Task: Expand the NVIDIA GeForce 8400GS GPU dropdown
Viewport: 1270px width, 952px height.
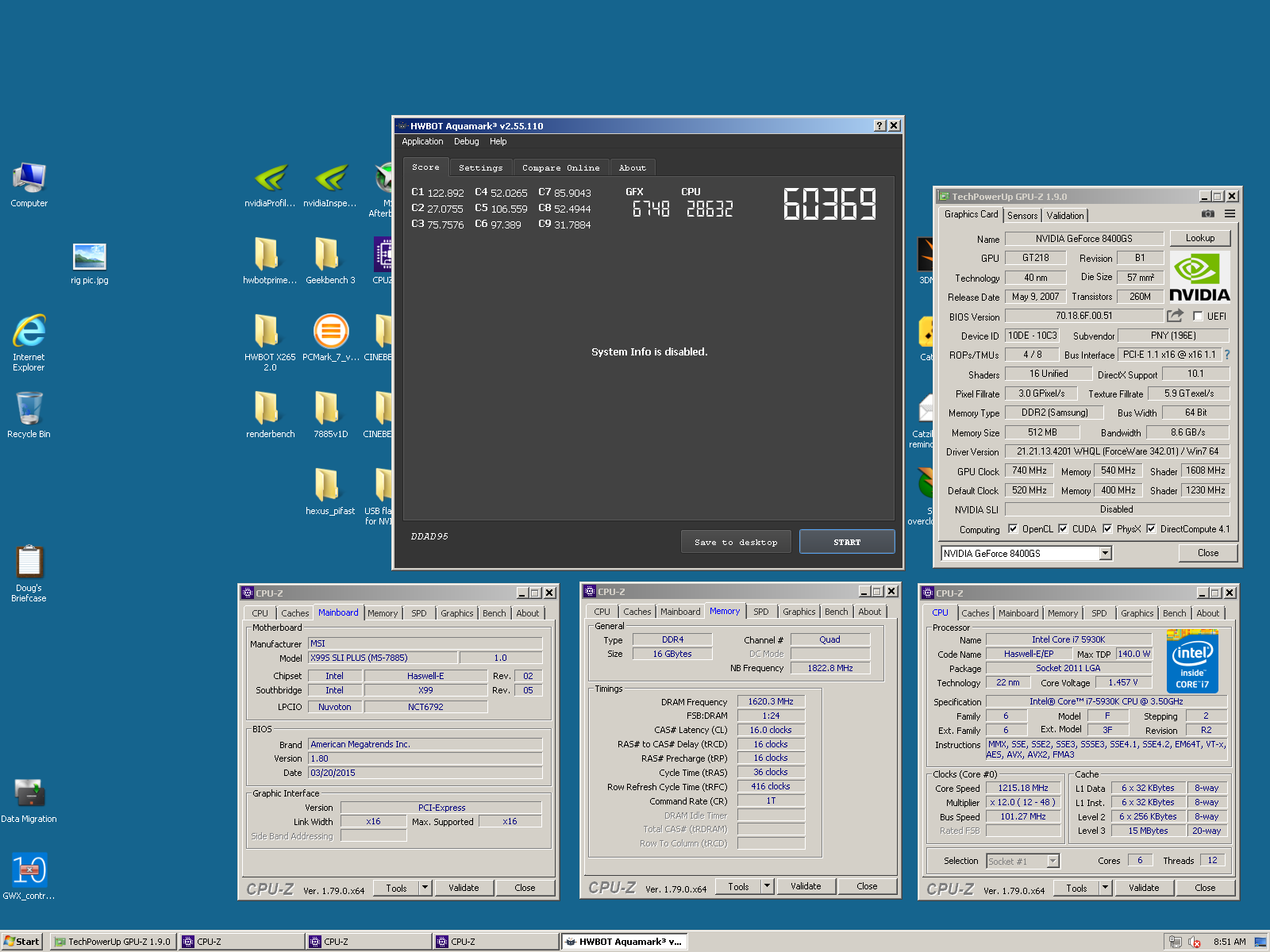Action: click(1105, 554)
